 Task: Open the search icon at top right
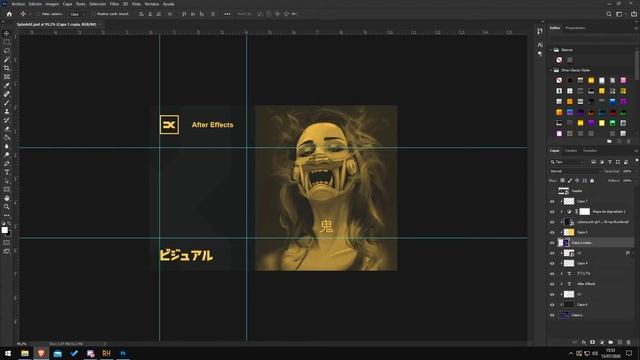click(609, 14)
